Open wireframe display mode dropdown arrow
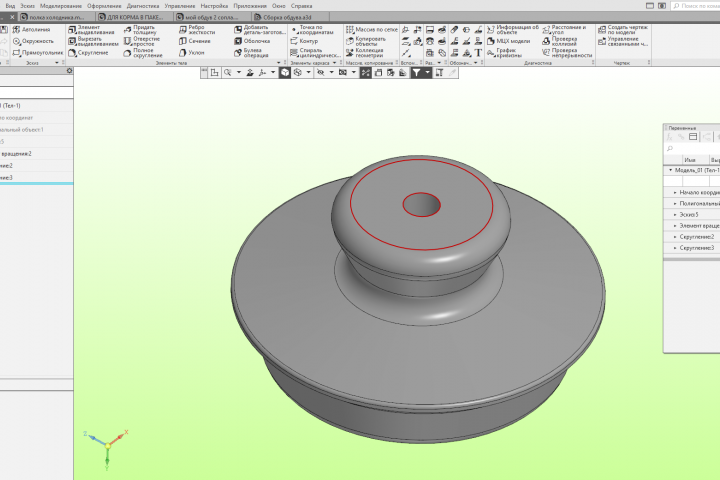720x480 pixels. coord(309,73)
